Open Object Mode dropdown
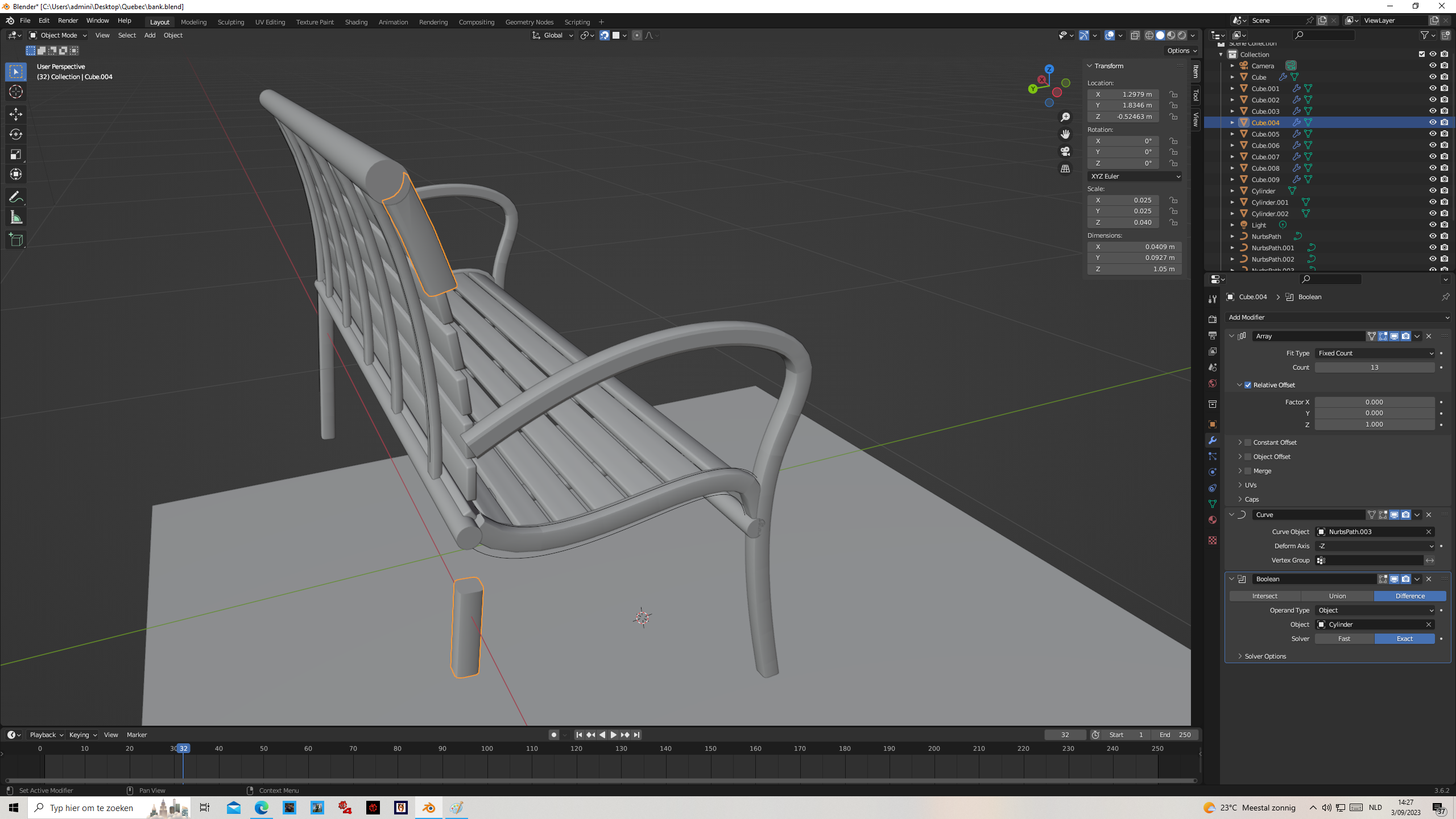 57,35
